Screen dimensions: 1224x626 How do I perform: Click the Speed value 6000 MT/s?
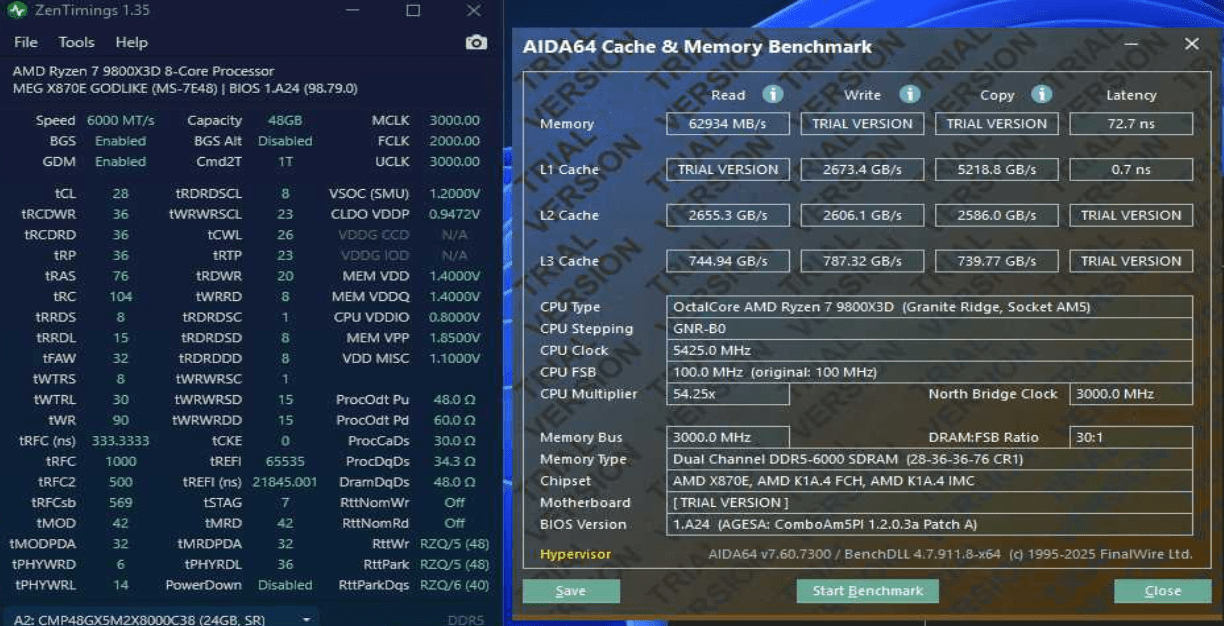coord(120,120)
